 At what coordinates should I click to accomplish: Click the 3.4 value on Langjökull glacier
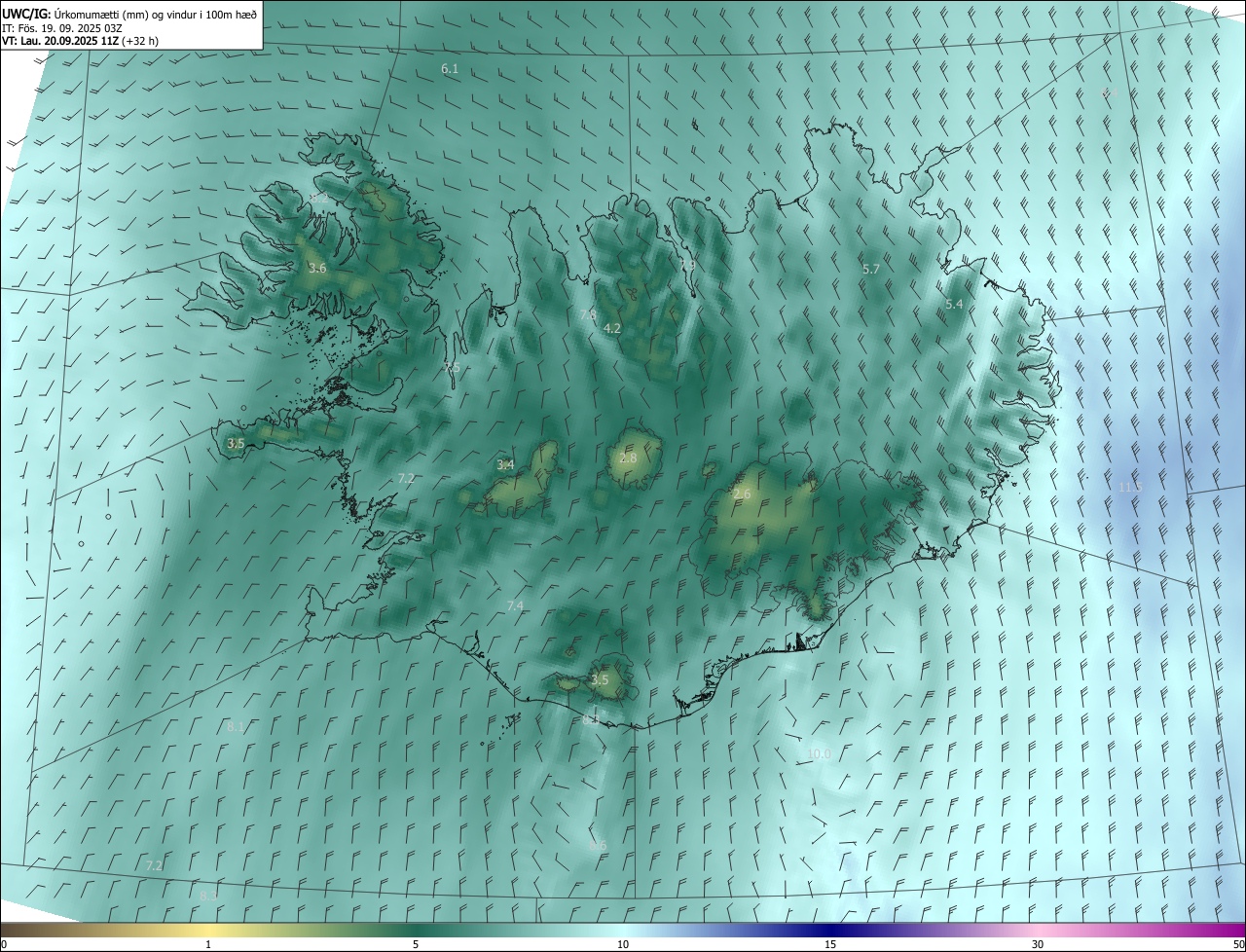(x=505, y=465)
